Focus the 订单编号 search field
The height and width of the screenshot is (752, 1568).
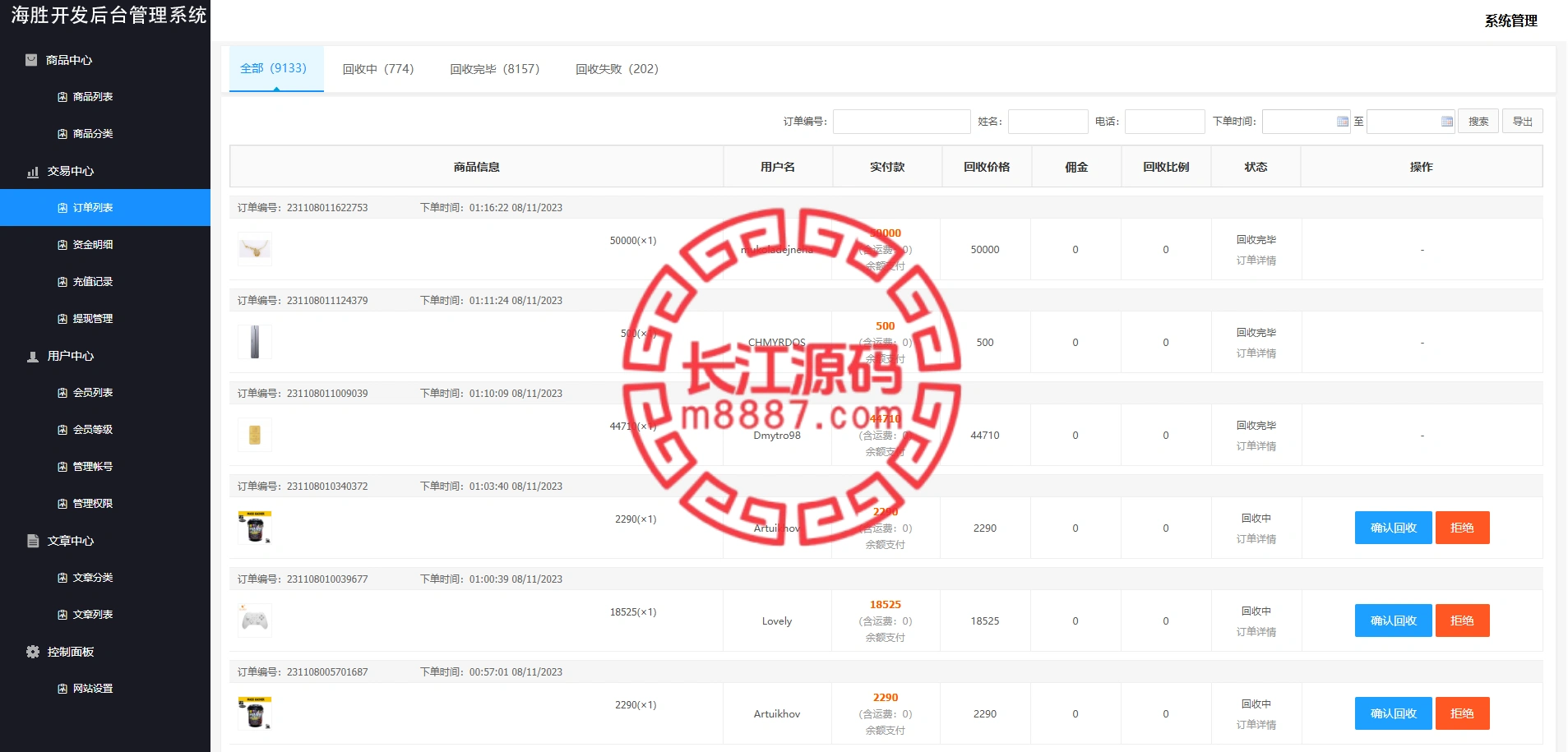click(x=901, y=122)
